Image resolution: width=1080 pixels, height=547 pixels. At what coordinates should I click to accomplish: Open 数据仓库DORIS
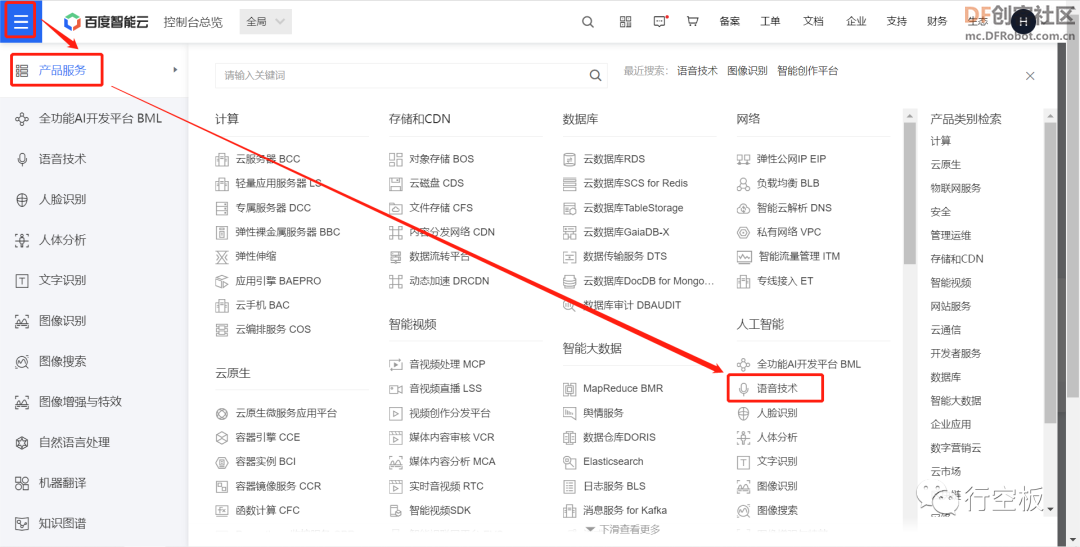619,437
